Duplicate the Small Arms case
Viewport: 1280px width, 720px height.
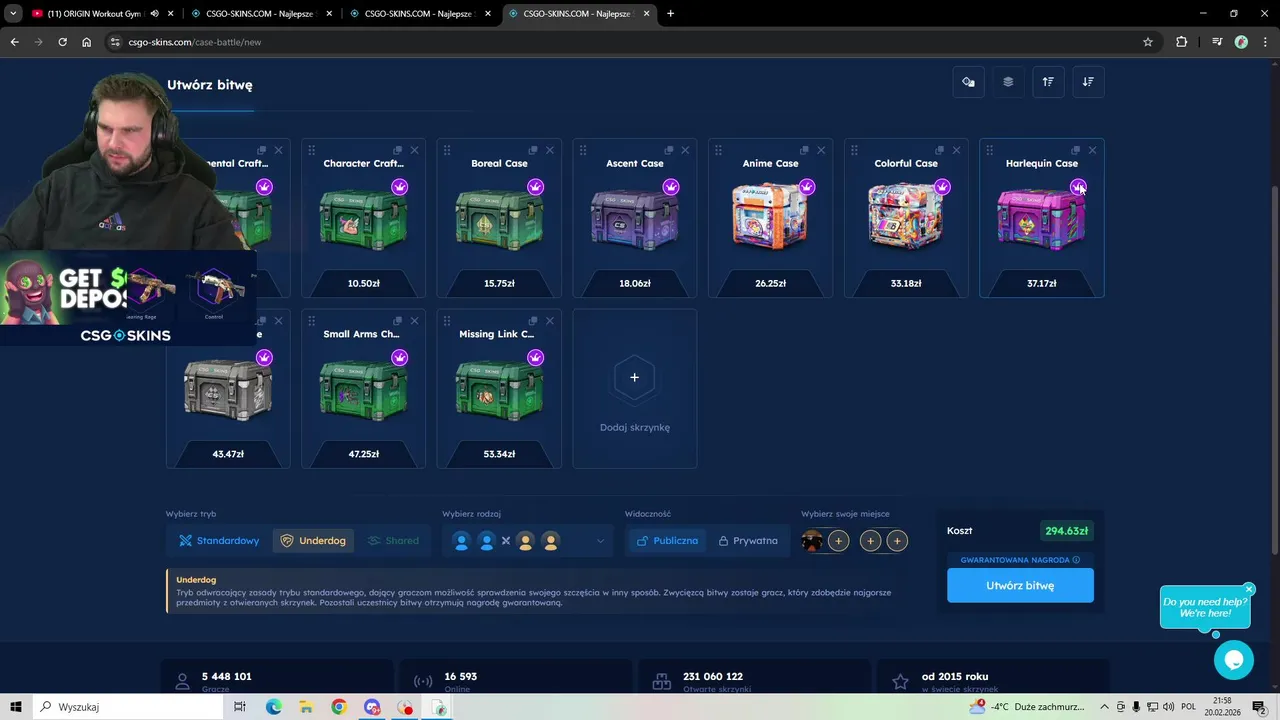397,321
